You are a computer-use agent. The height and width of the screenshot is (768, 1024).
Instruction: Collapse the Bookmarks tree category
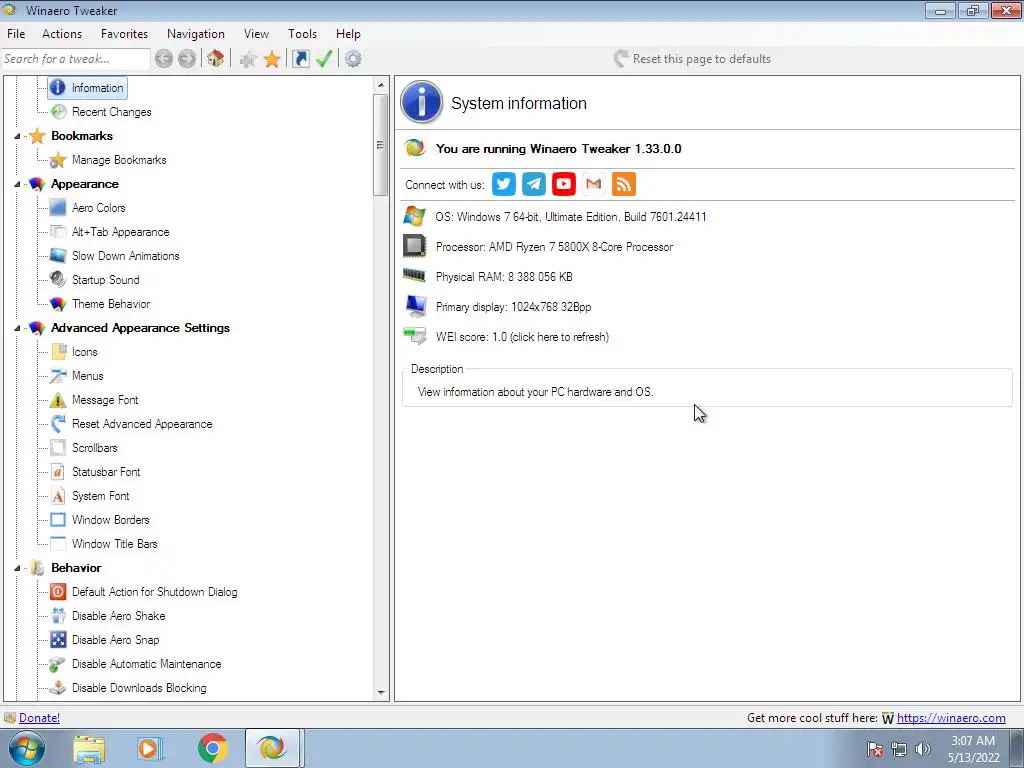pos(18,136)
